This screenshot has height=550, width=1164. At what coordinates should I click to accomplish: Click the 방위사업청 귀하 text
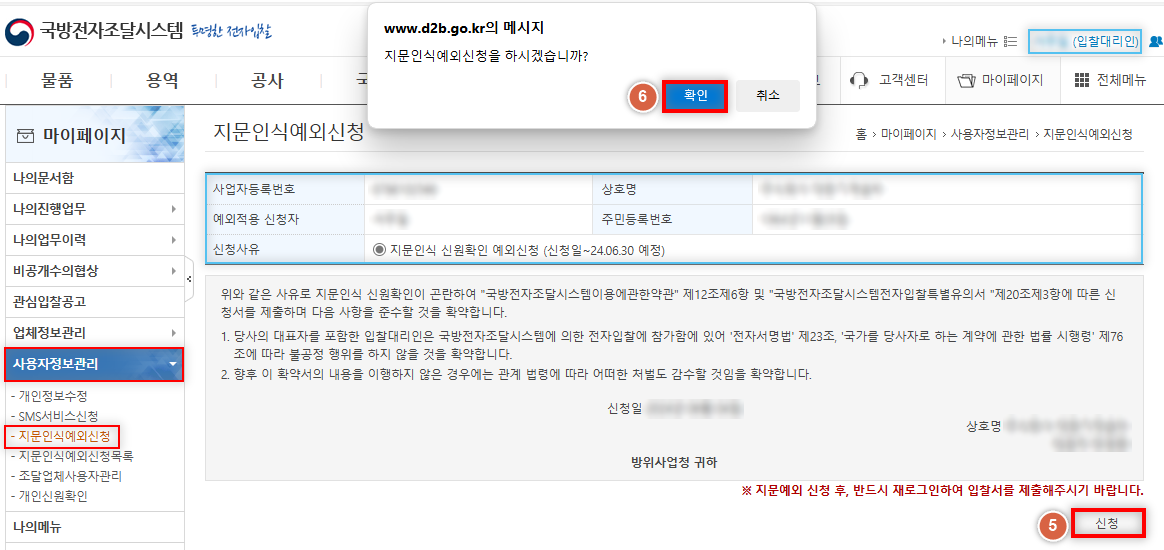click(674, 462)
